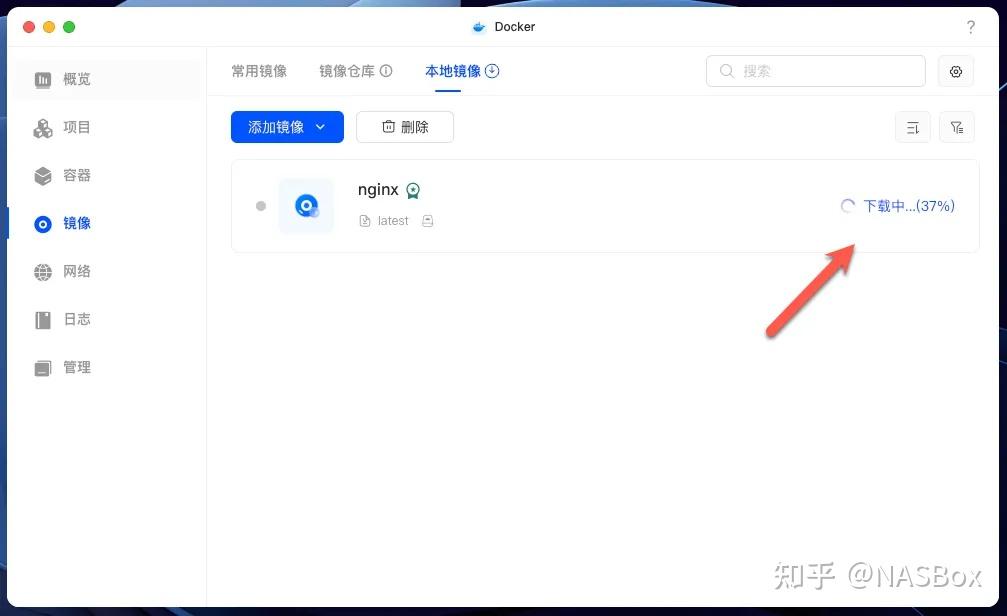Open the 容器 (Containers) panel
The height and width of the screenshot is (616, 1007).
[x=77, y=175]
